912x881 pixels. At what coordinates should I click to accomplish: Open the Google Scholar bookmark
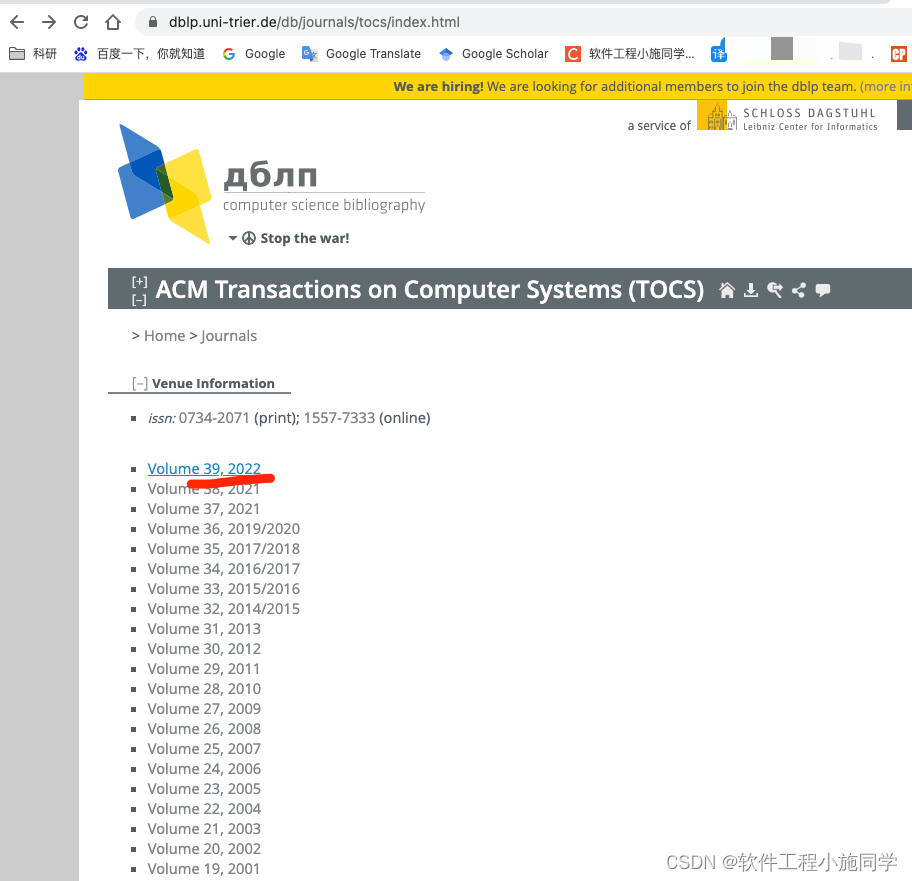click(x=494, y=54)
